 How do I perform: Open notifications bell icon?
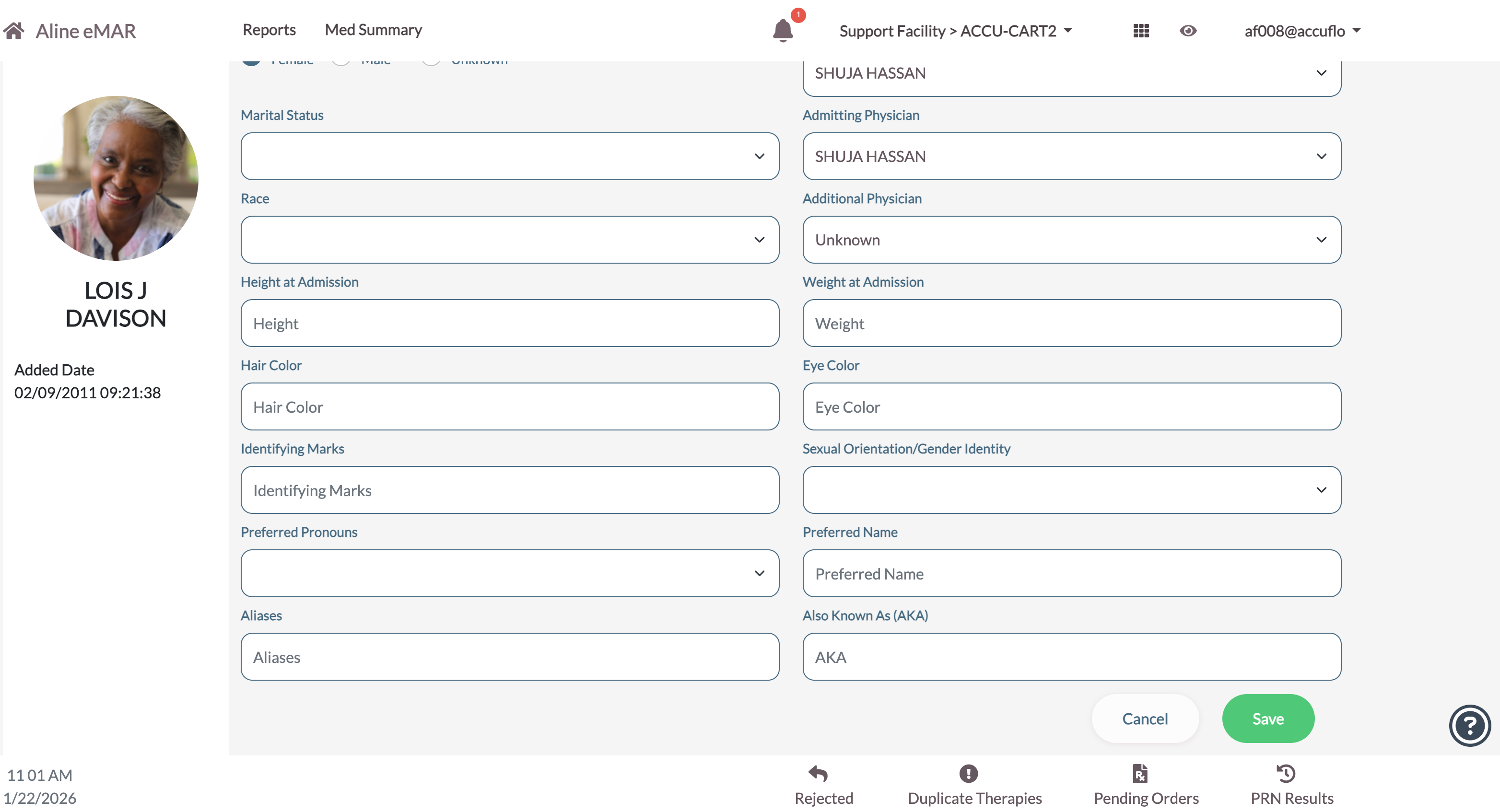[x=783, y=31]
